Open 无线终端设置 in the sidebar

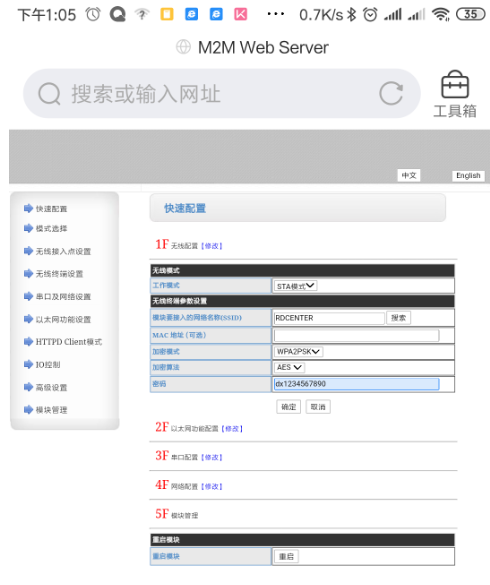point(59,274)
